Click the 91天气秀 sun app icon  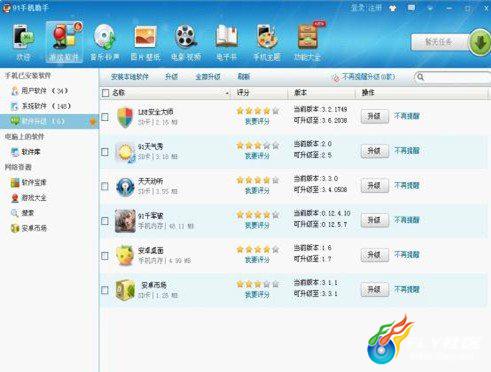point(125,152)
